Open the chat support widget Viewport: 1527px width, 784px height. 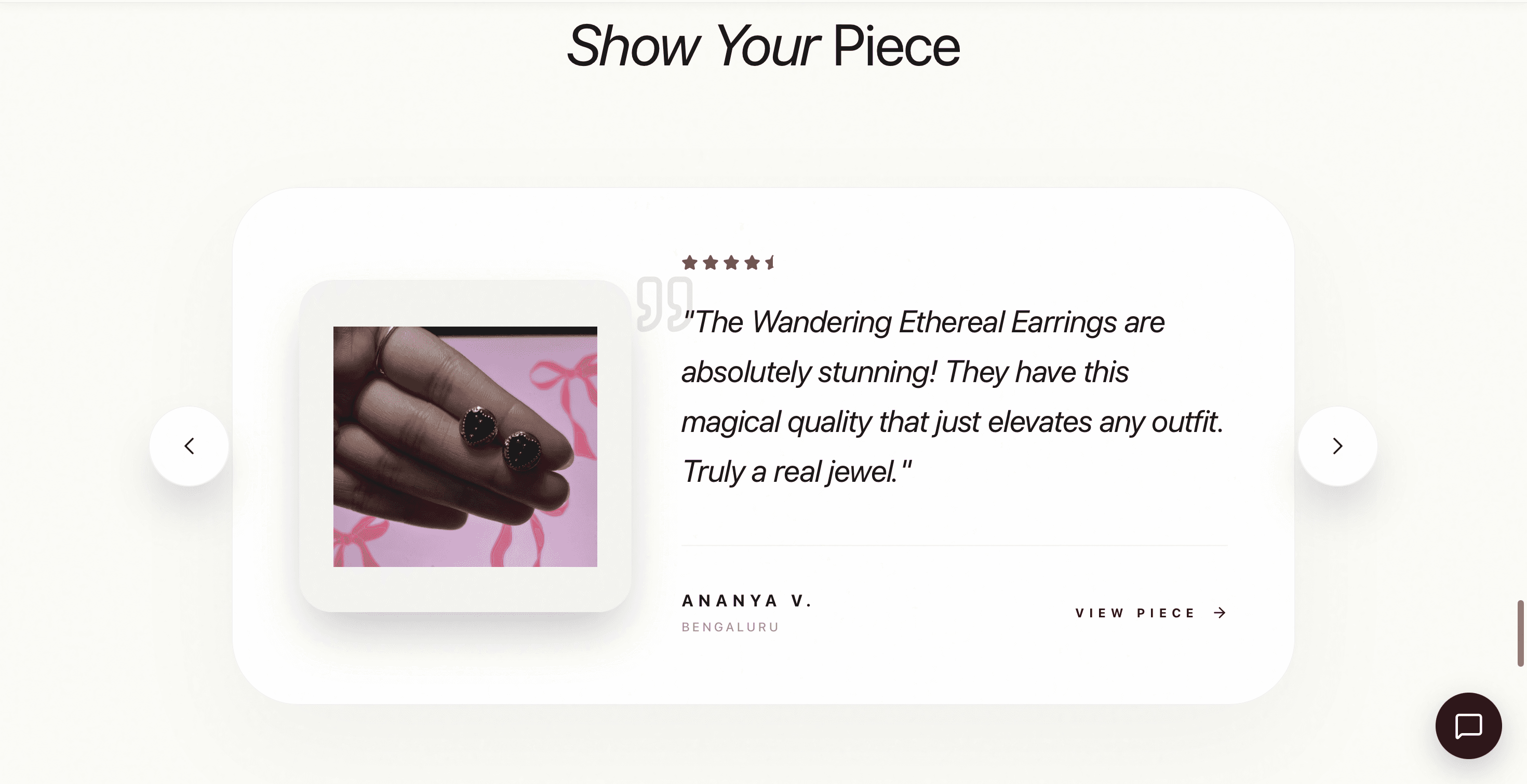click(1468, 726)
